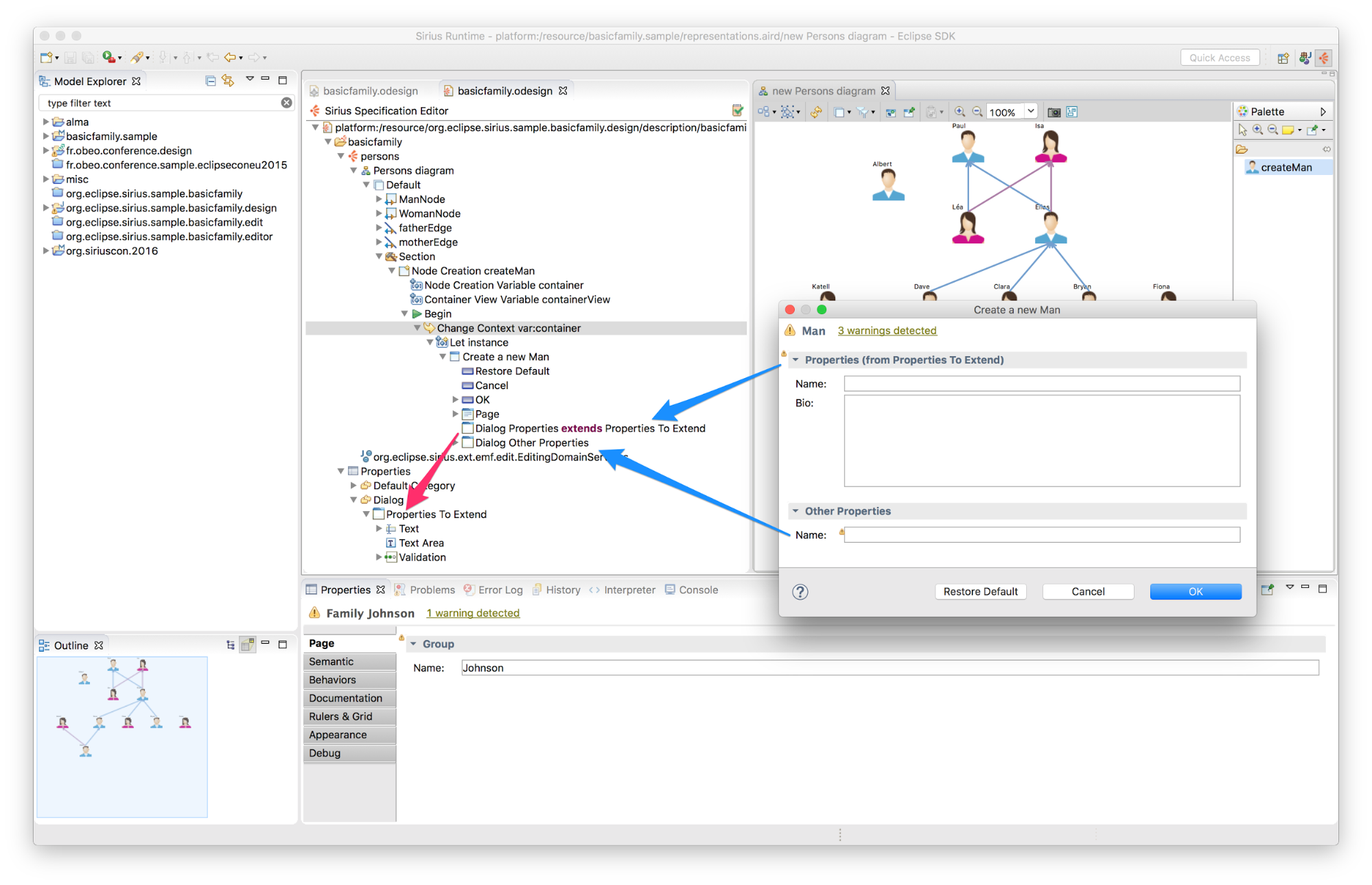
Task: Open the 3 warnings detected link
Action: point(887,331)
